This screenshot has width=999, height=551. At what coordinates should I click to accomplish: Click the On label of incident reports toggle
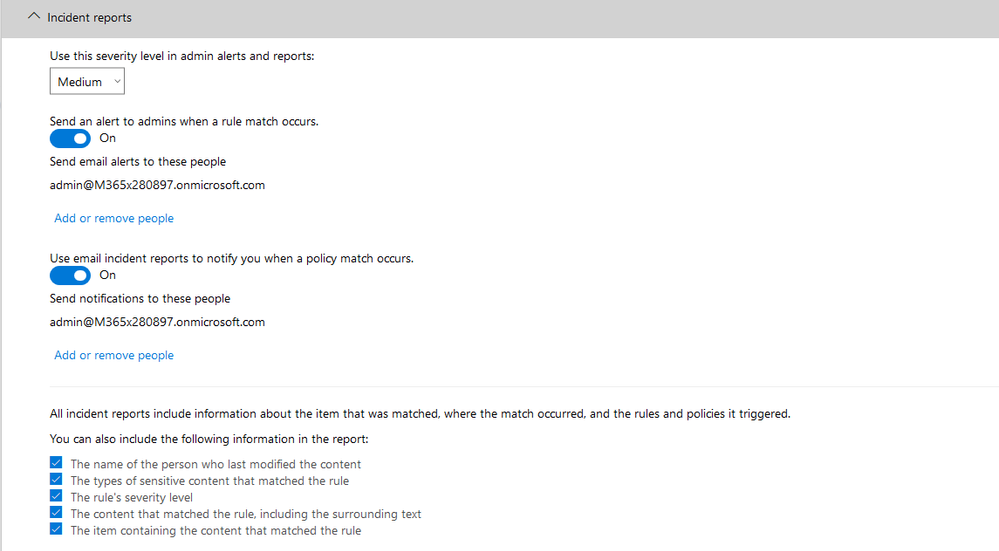(108, 275)
